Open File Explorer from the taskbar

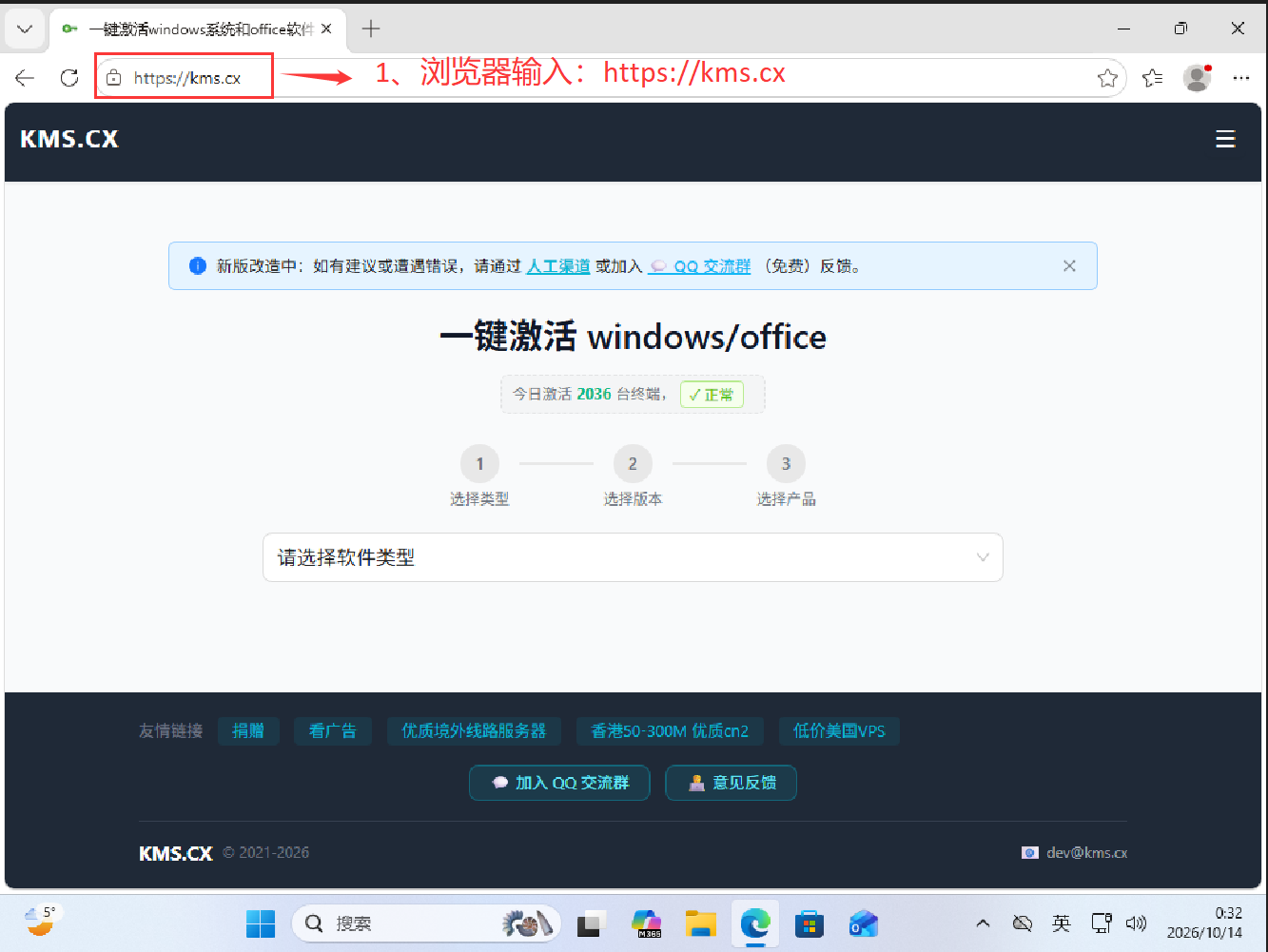point(701,923)
